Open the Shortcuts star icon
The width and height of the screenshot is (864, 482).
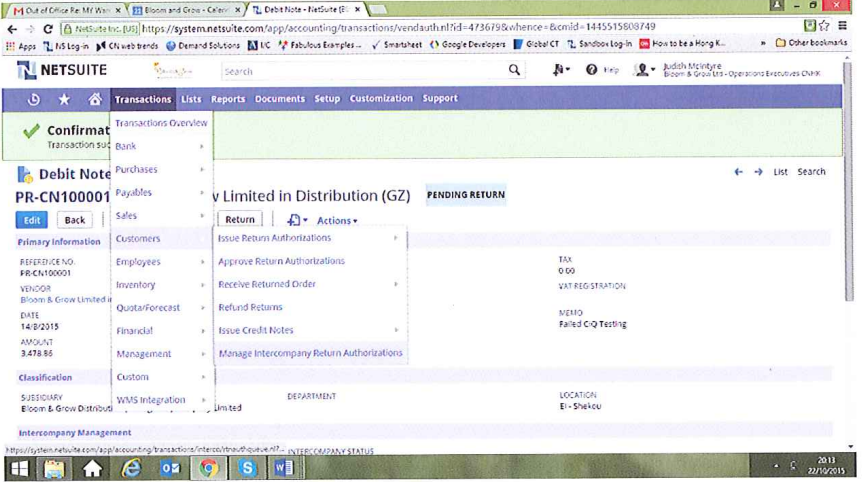click(64, 99)
